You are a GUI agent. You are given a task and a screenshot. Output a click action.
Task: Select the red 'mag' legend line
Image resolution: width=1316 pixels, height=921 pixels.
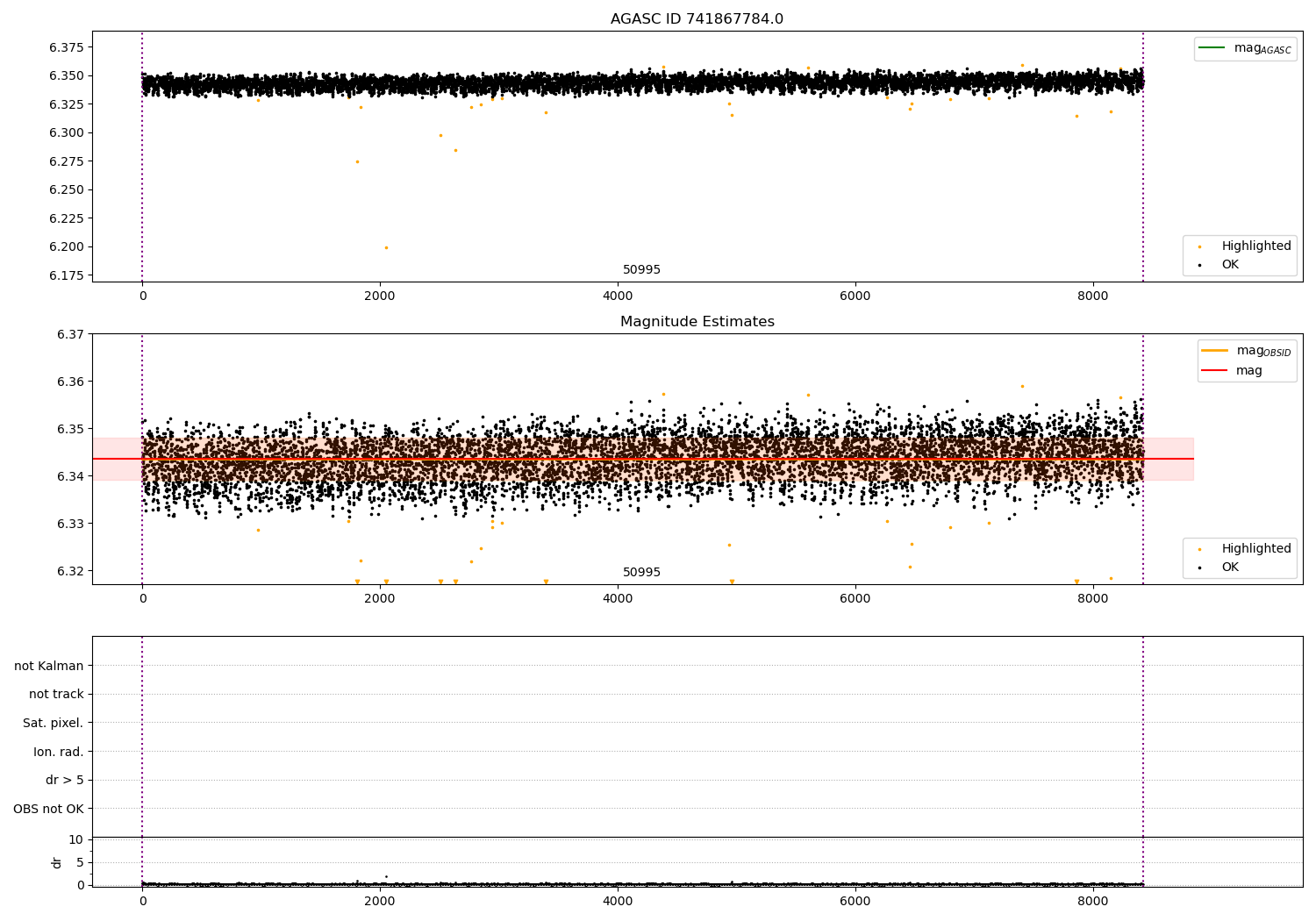point(1215,371)
